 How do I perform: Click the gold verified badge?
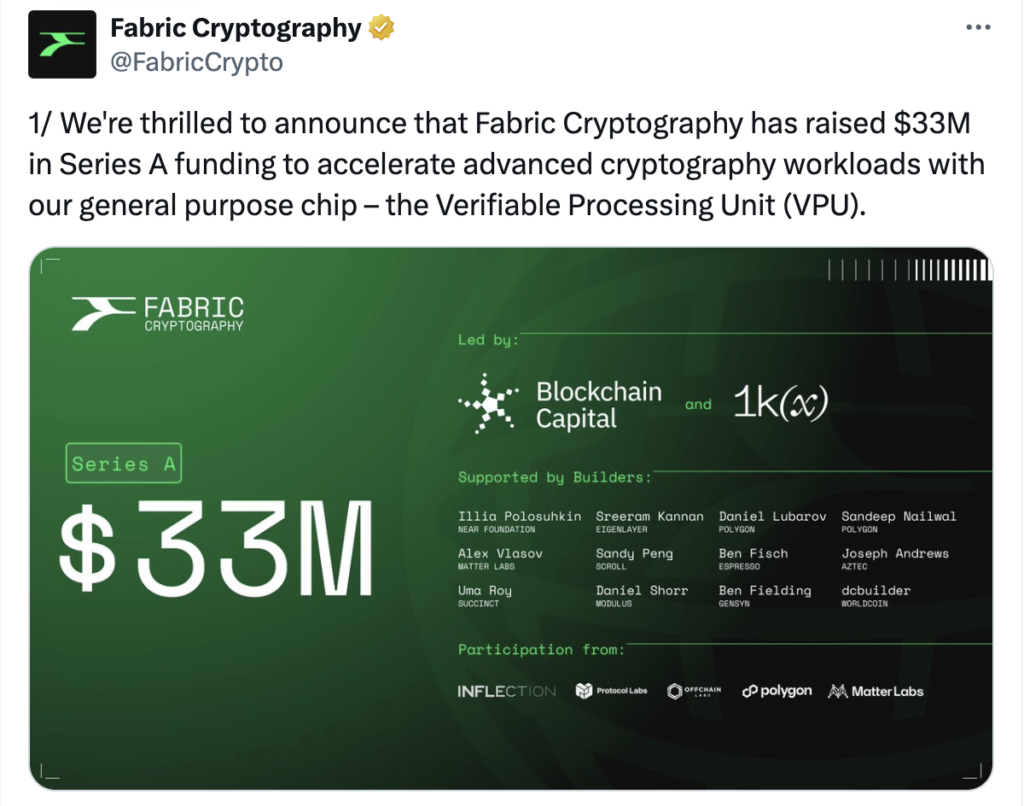coord(381,28)
